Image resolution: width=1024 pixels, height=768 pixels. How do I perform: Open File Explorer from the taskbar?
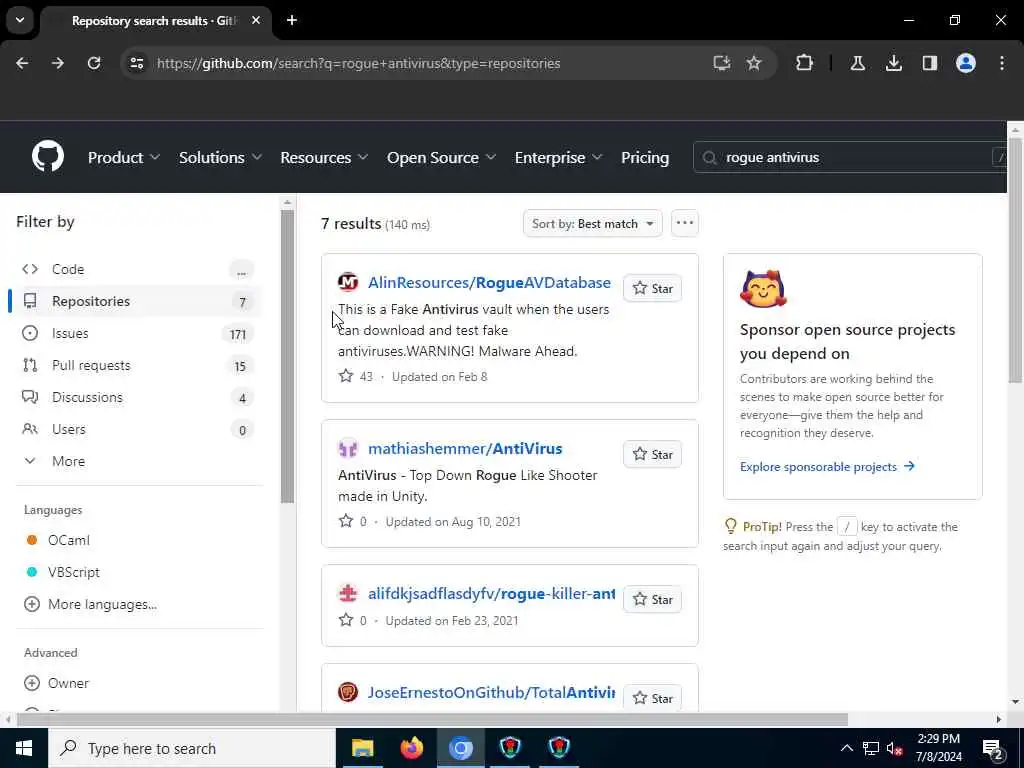pos(362,748)
